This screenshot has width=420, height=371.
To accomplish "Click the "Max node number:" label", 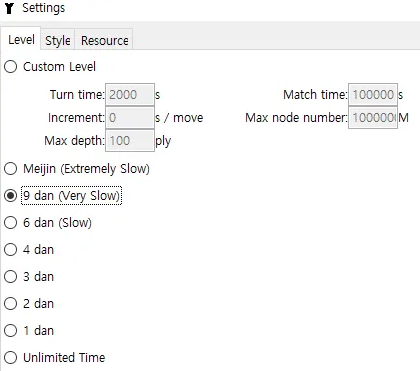I will 296,118.
